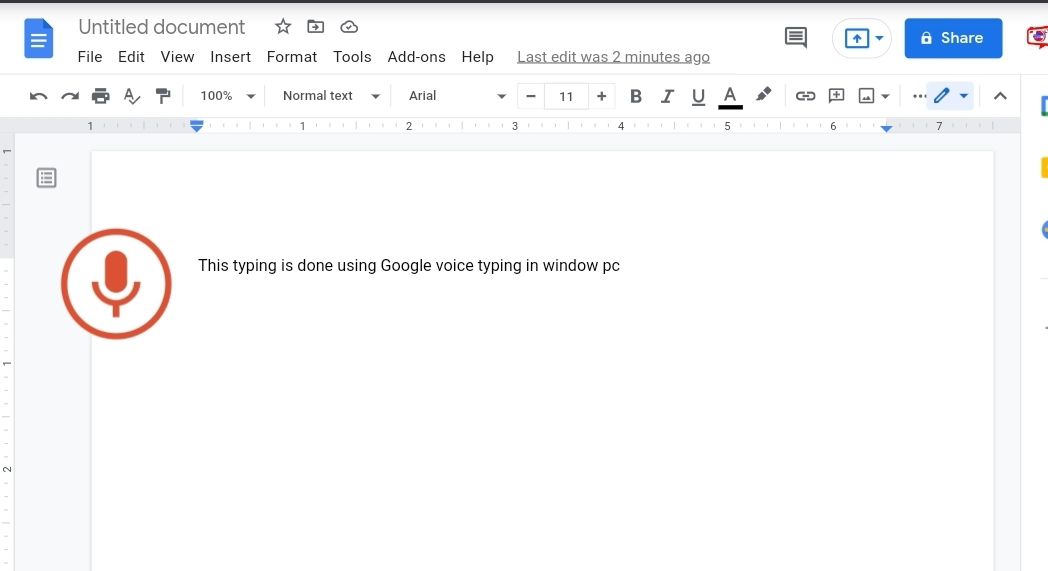Viewport: 1048px width, 571px height.
Task: Open the More toolbar options ellipsis
Action: pos(919,96)
